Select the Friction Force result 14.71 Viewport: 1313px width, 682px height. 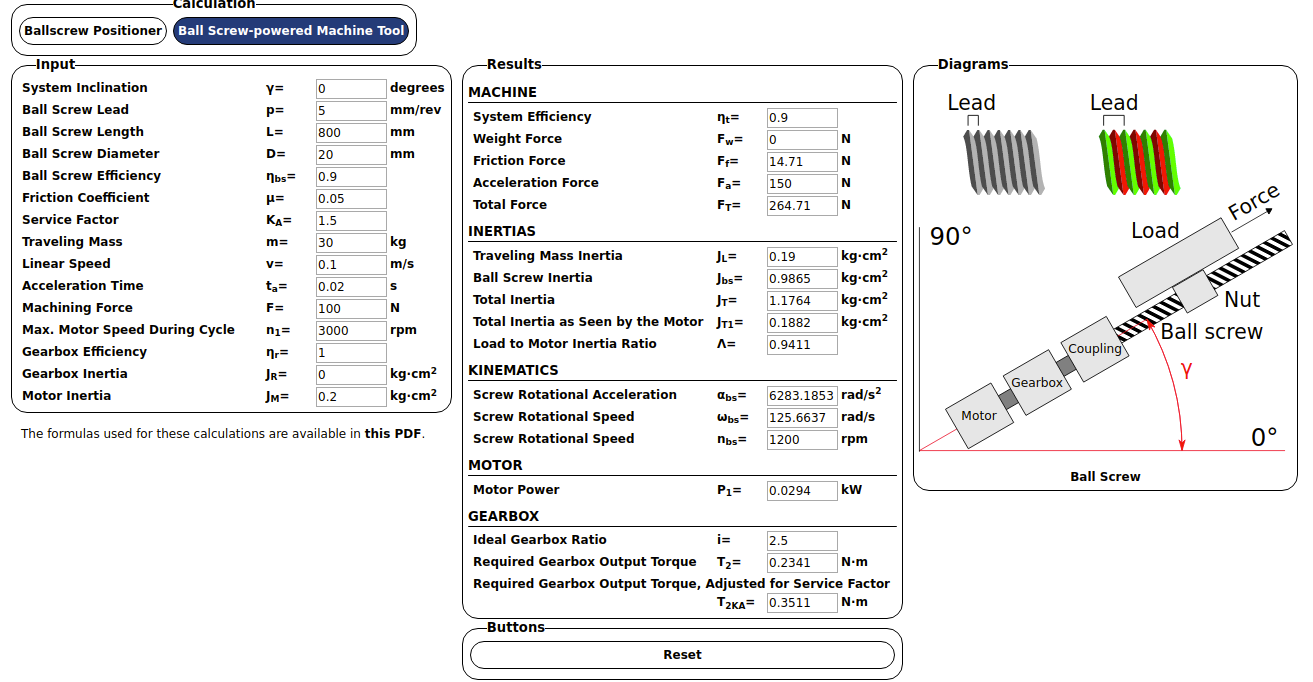pos(802,162)
